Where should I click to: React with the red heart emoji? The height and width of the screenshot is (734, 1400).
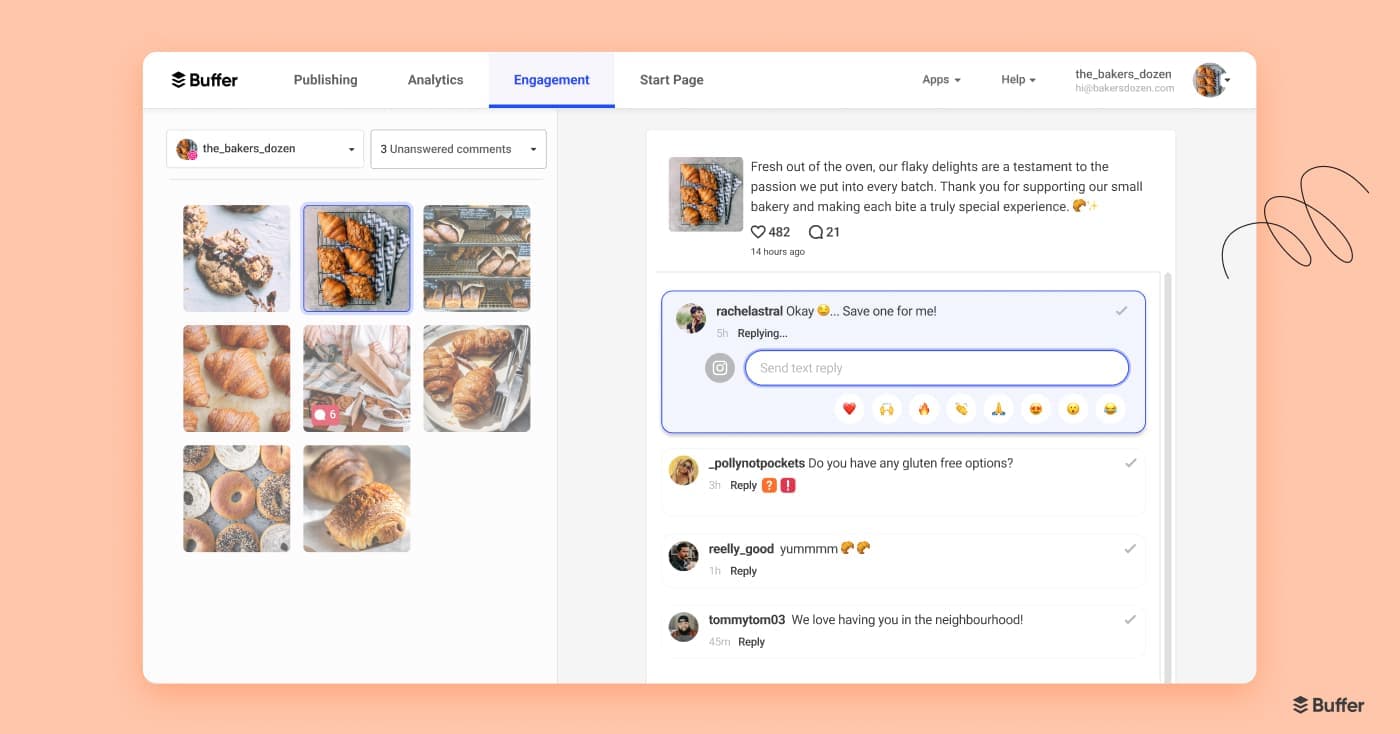(848, 408)
